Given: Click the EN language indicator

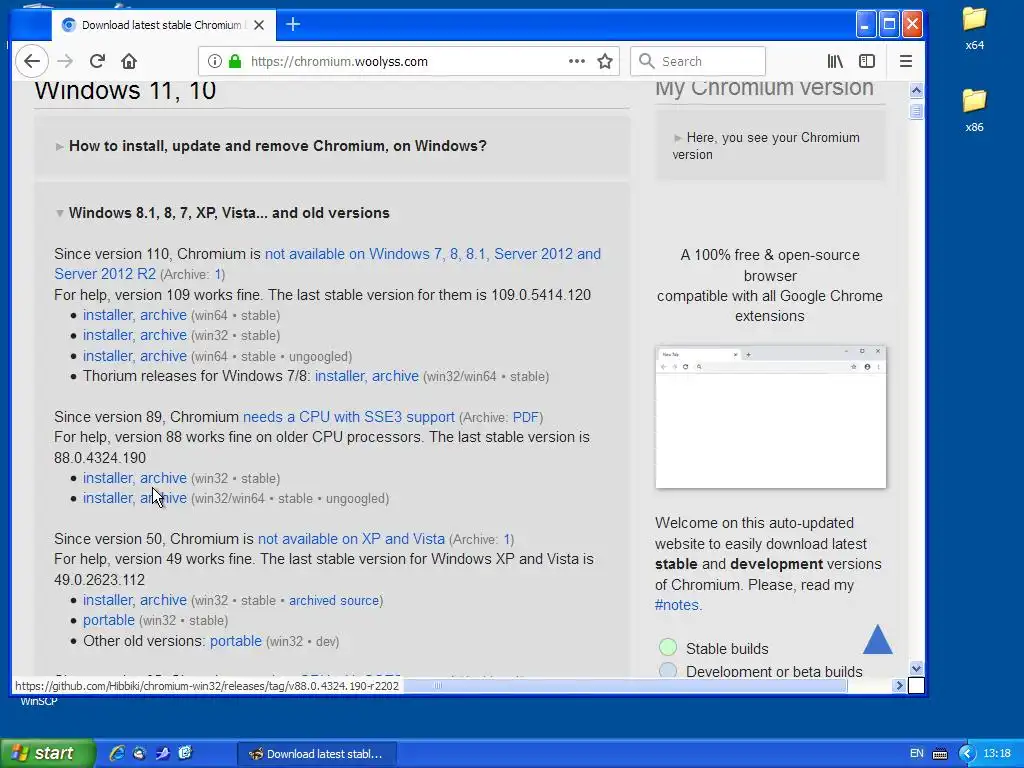Looking at the screenshot, I should pyautogui.click(x=916, y=754).
